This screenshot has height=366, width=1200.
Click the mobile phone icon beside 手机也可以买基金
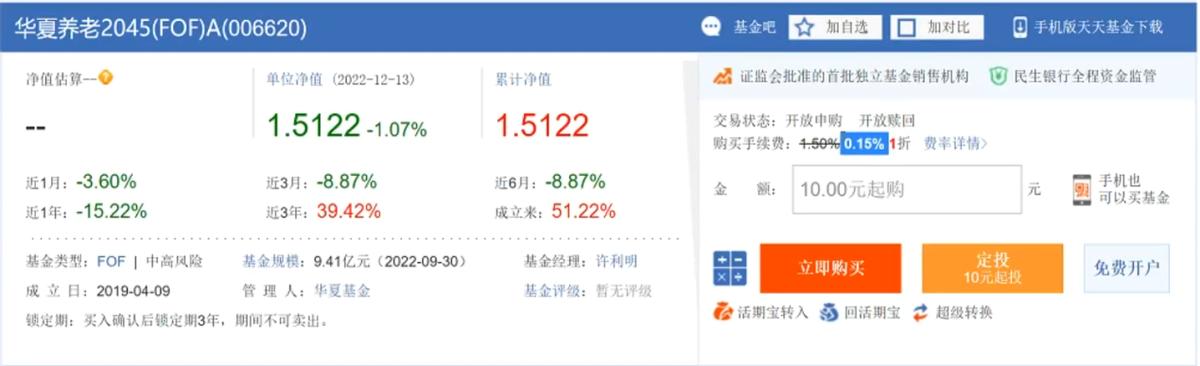[1081, 190]
